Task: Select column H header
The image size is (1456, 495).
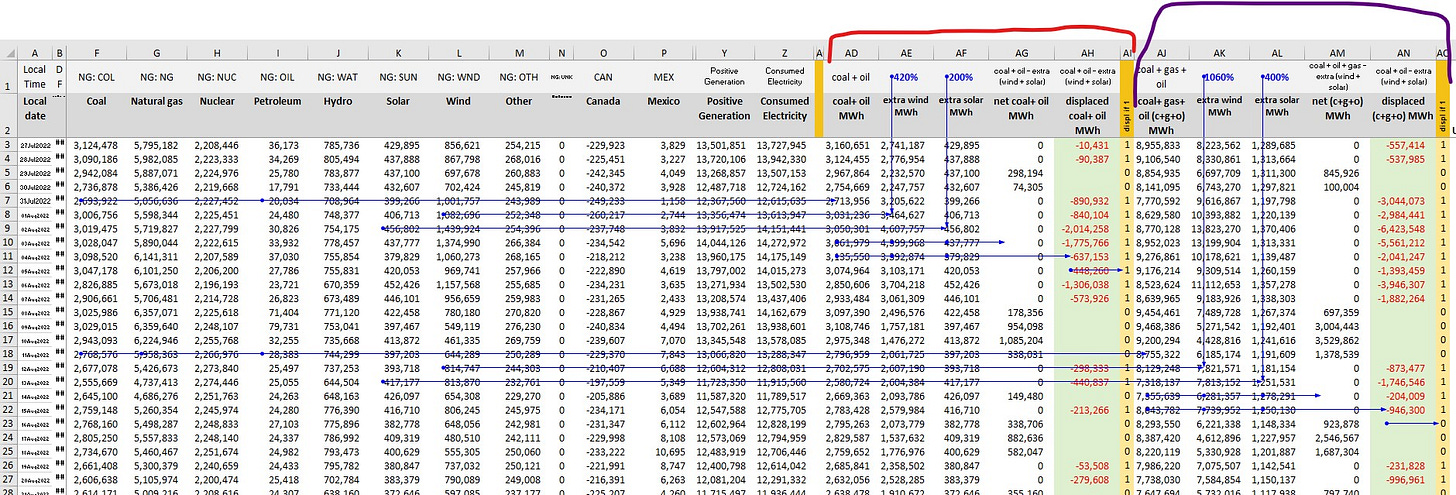Action: tap(218, 53)
